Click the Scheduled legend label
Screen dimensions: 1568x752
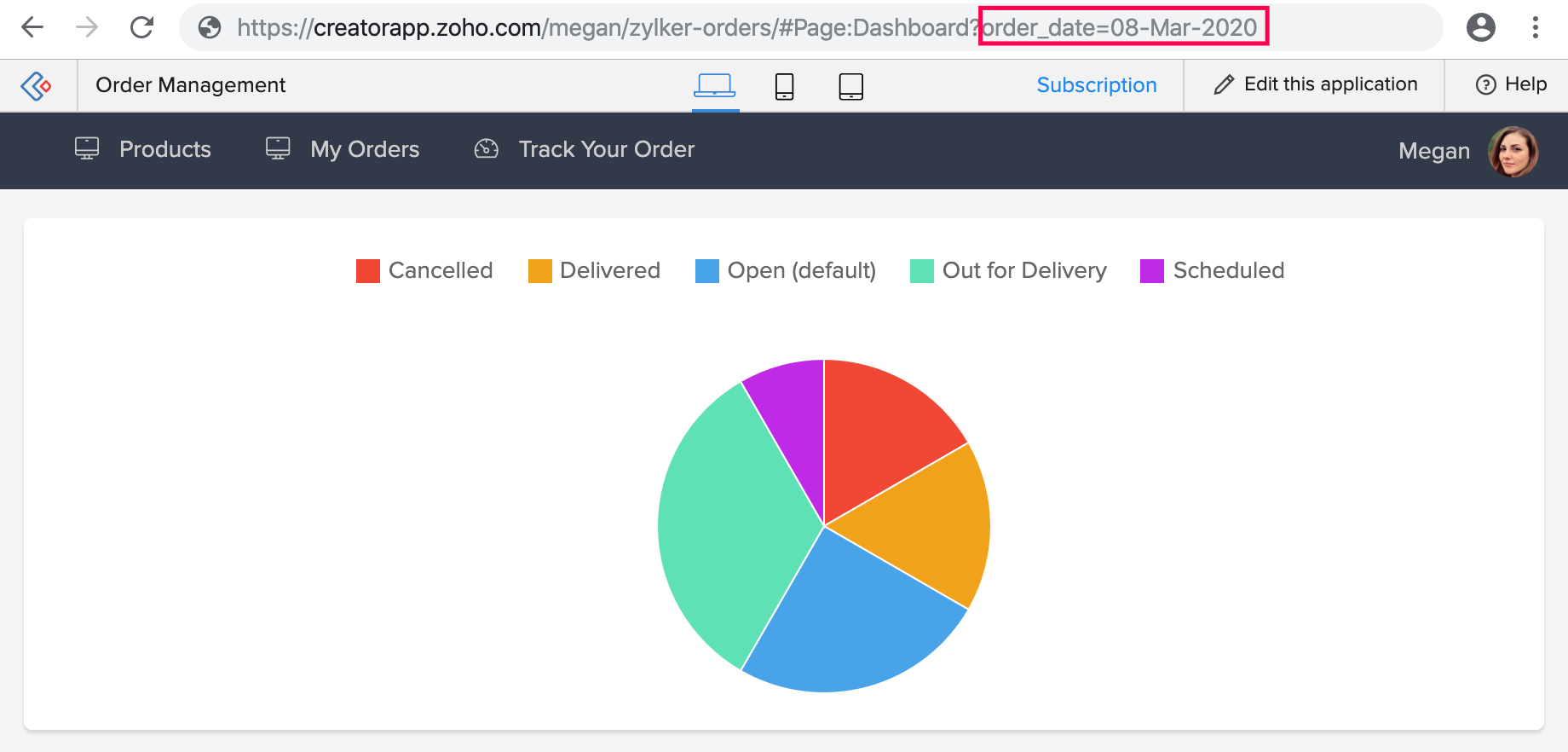(x=1229, y=270)
